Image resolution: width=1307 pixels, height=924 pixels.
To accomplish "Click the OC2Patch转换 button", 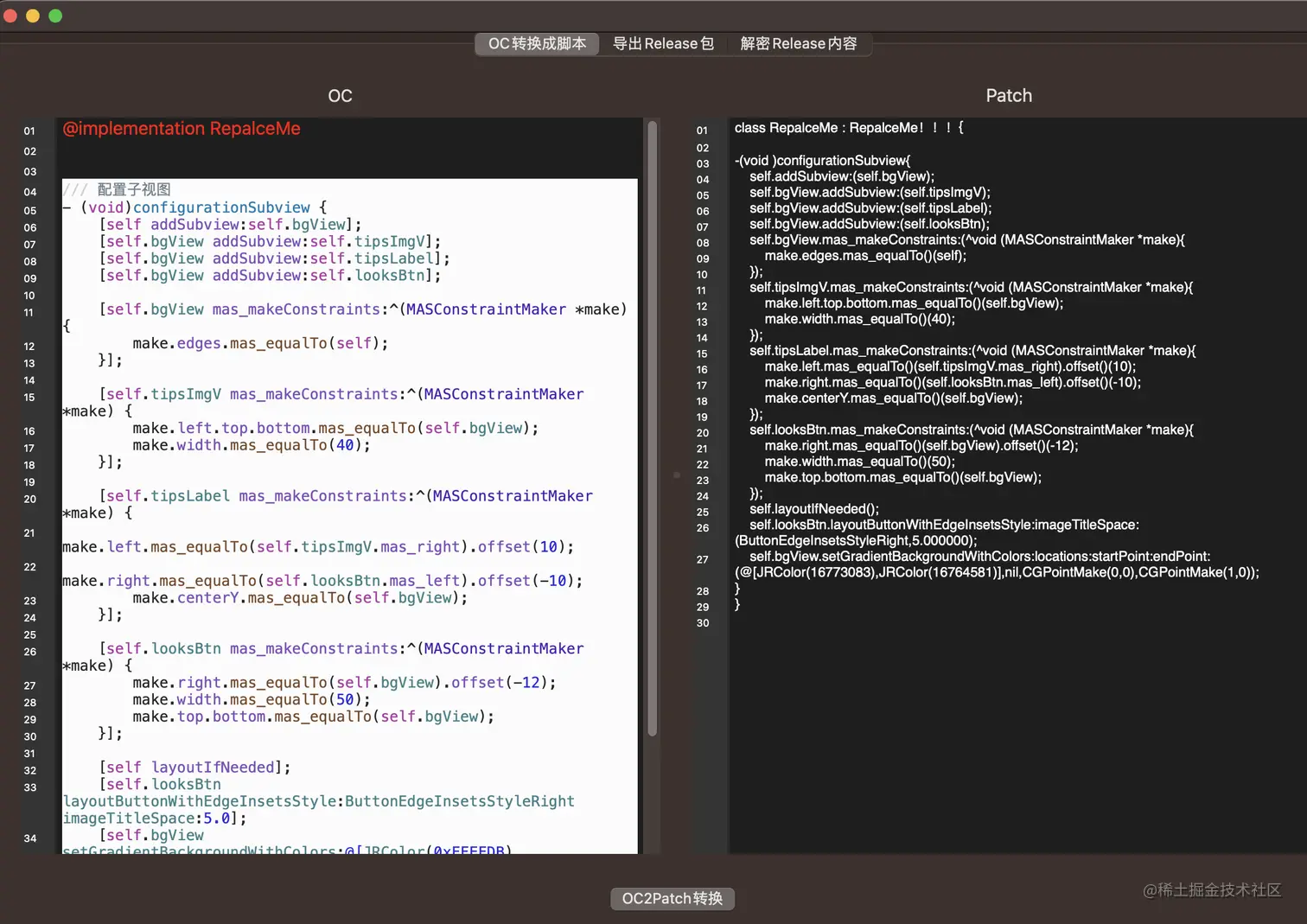I will tap(673, 899).
